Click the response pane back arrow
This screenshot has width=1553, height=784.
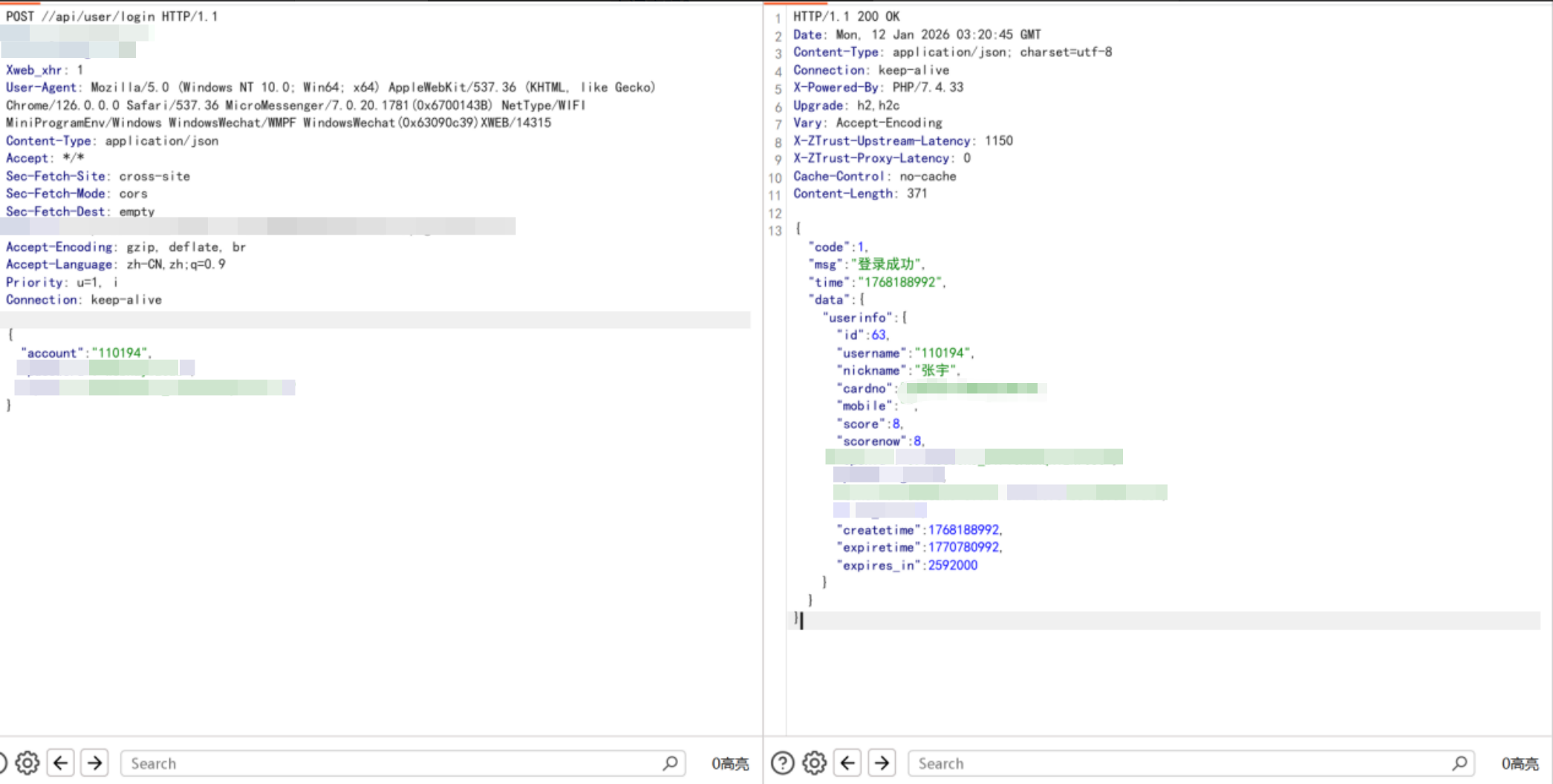click(848, 763)
